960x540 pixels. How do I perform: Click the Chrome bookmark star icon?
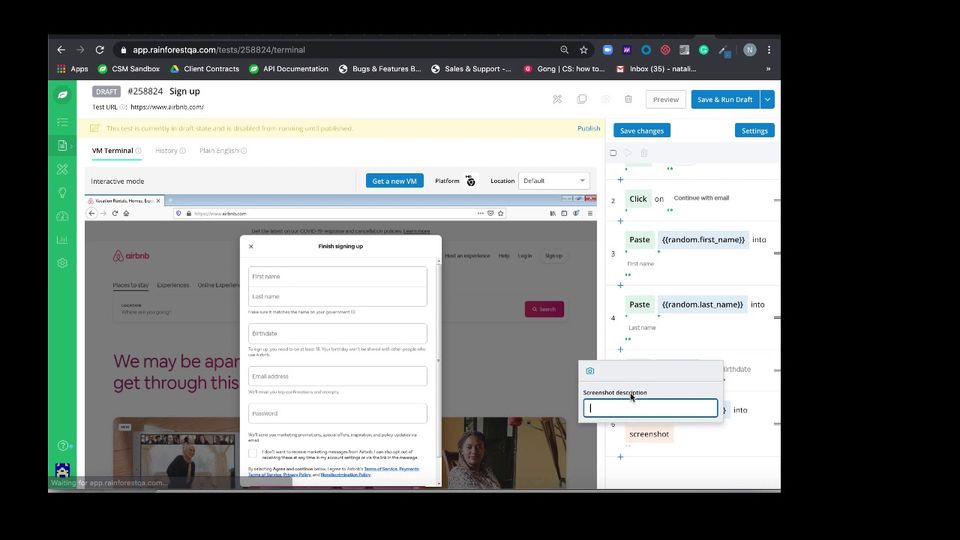[583, 50]
